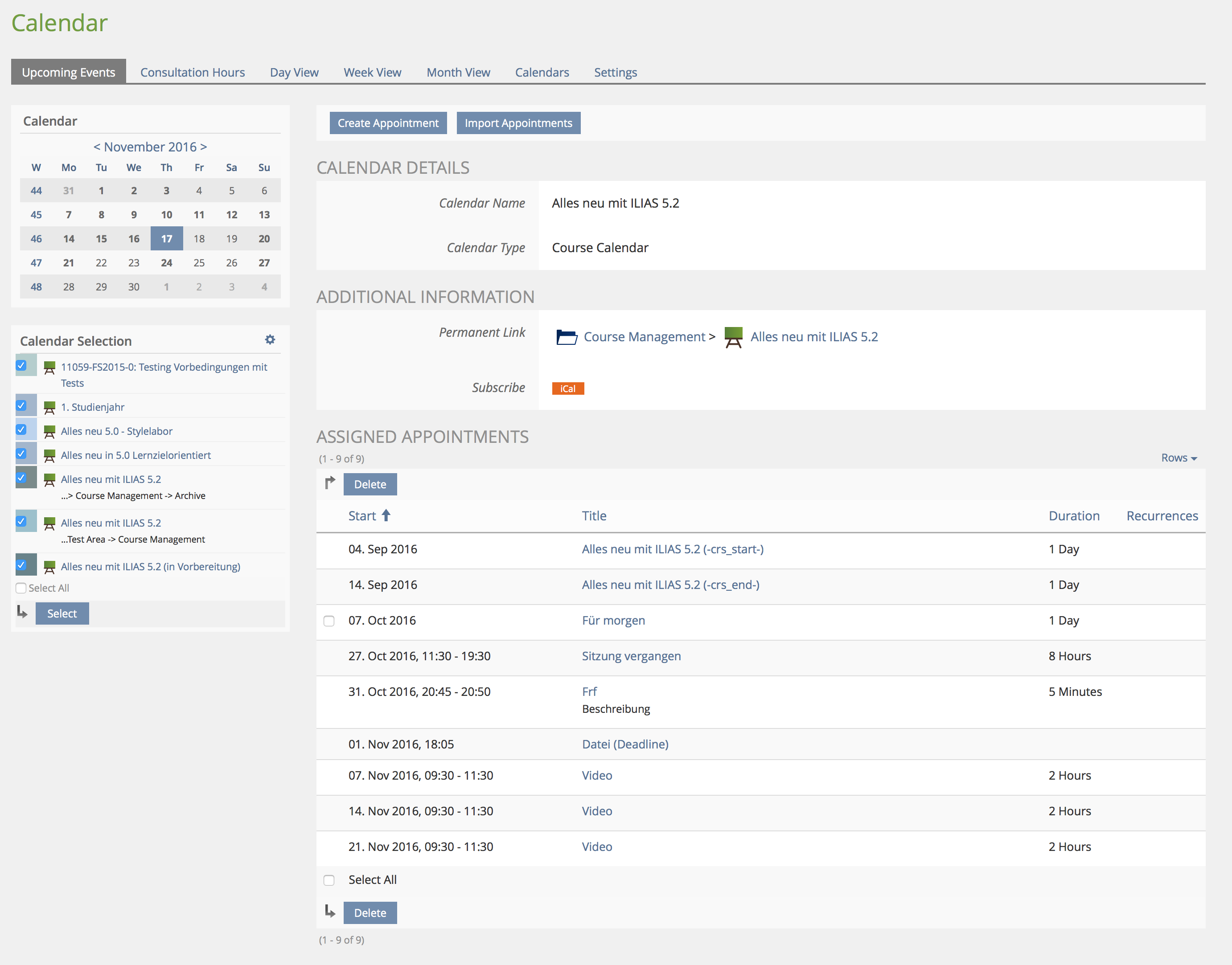Uncheck the 1. Studienjahr calendar checkbox

pyautogui.click(x=21, y=406)
